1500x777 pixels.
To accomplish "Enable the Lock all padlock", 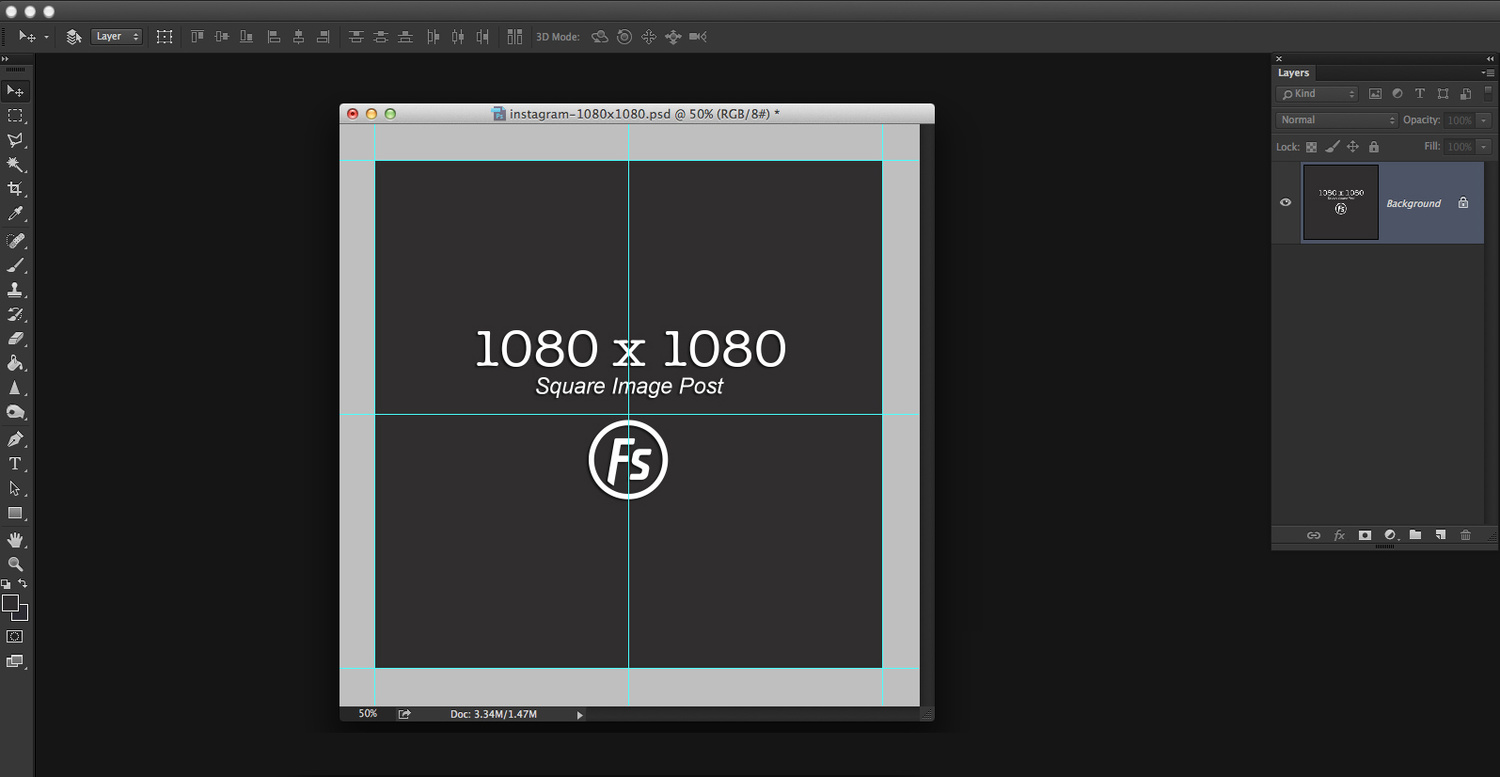I will click(1373, 146).
